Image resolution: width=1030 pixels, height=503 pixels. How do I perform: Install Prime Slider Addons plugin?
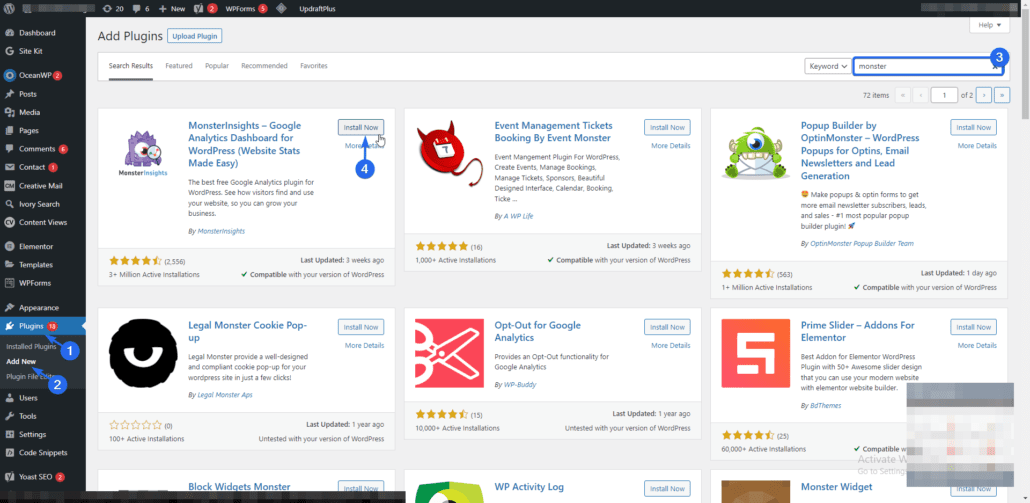point(974,327)
